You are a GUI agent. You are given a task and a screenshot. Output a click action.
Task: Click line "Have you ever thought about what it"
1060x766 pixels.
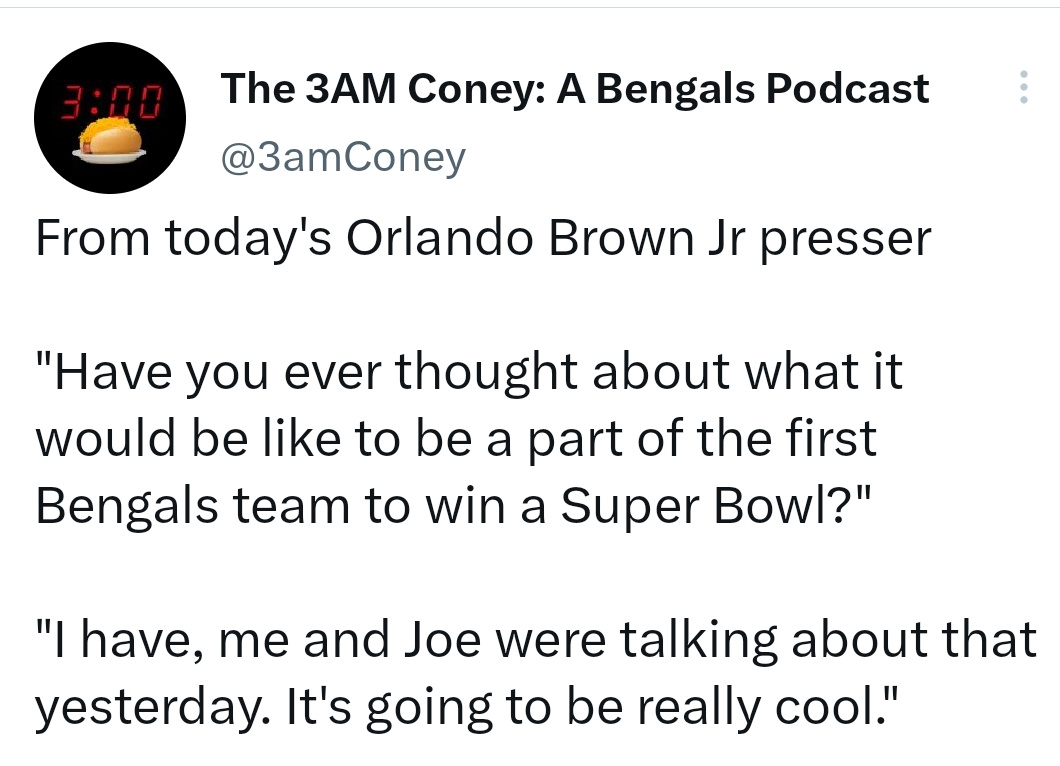pyautogui.click(x=469, y=372)
